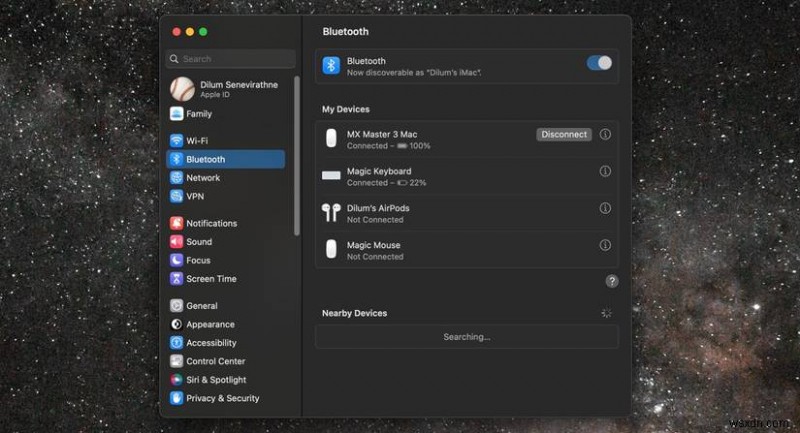
Task: Open General via its gear icon
Action: [177, 305]
